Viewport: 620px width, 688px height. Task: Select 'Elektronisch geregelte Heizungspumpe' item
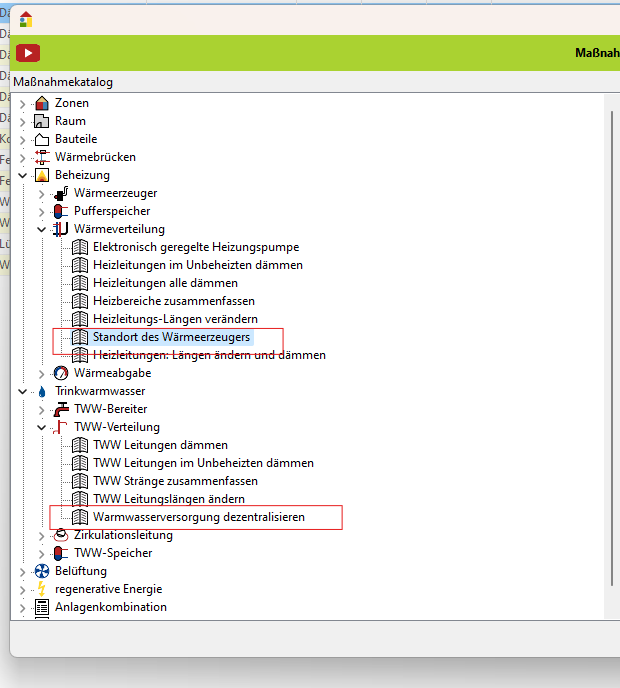[195, 247]
